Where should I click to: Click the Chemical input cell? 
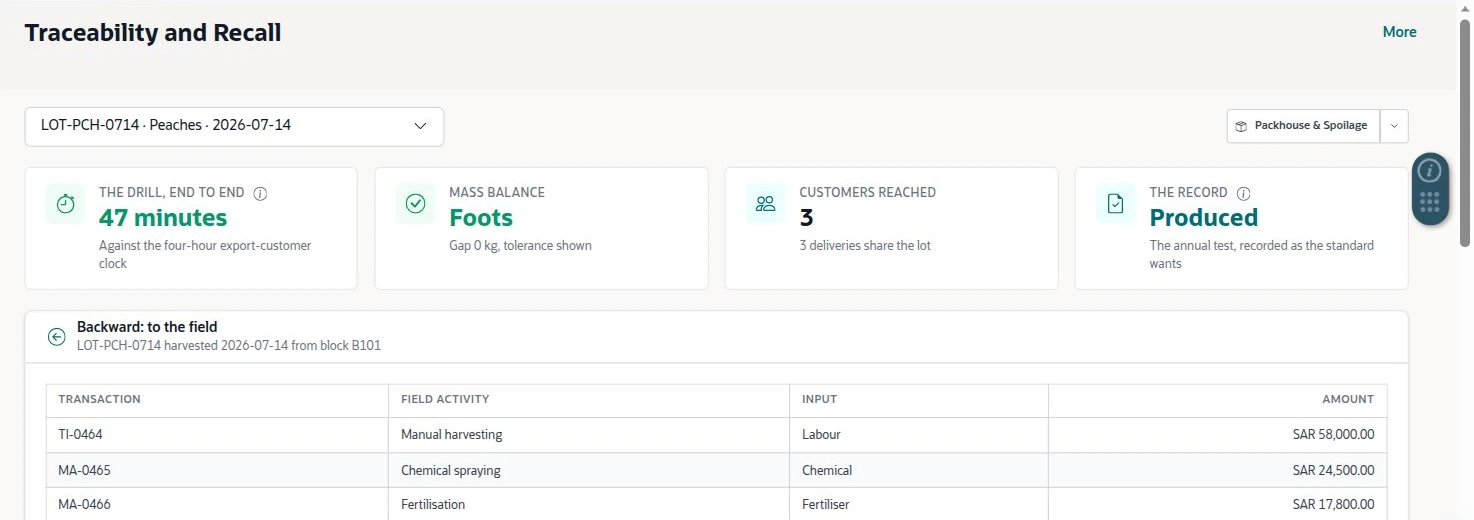click(x=919, y=470)
